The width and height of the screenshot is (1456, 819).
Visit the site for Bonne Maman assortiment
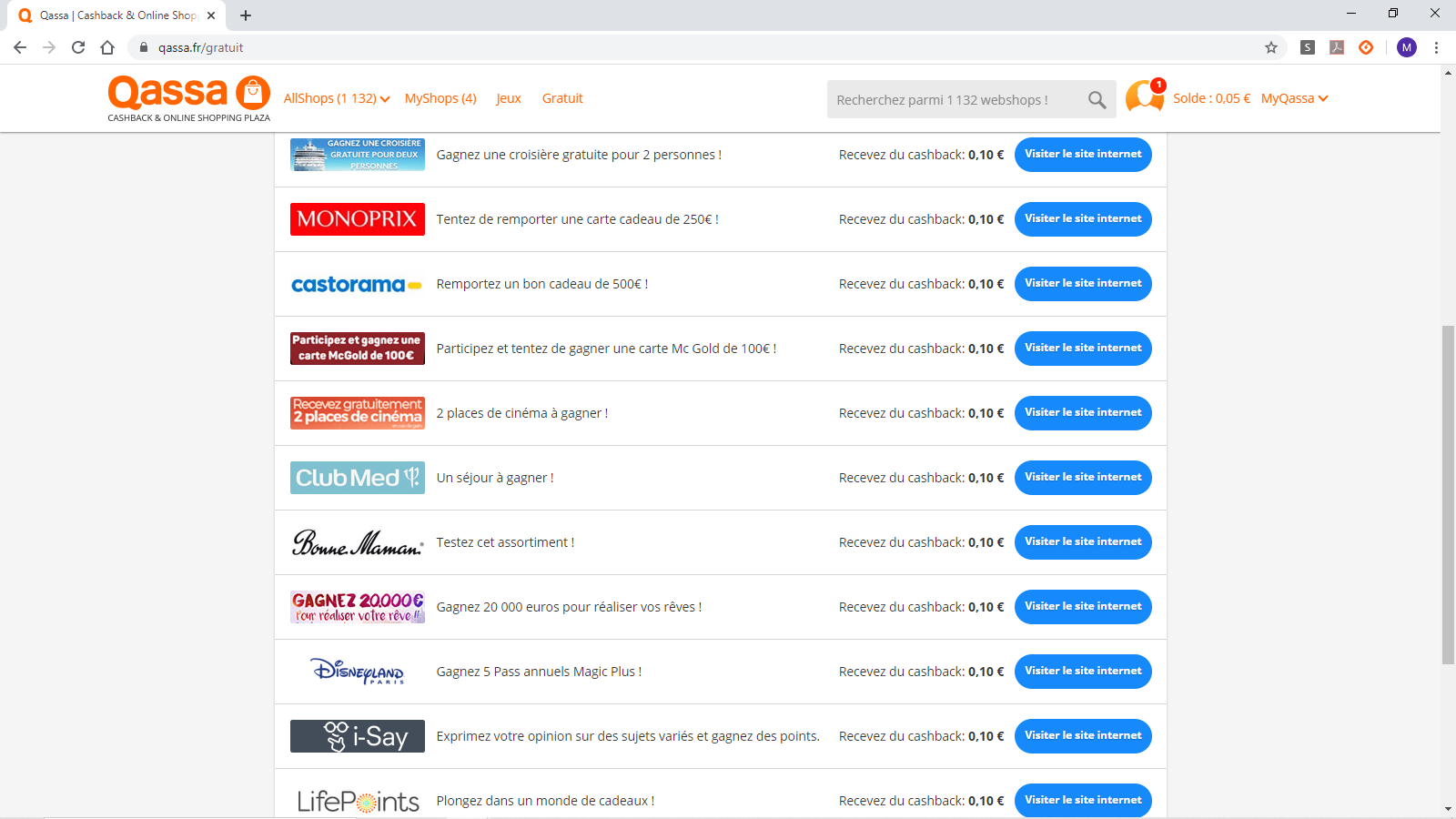click(1083, 542)
